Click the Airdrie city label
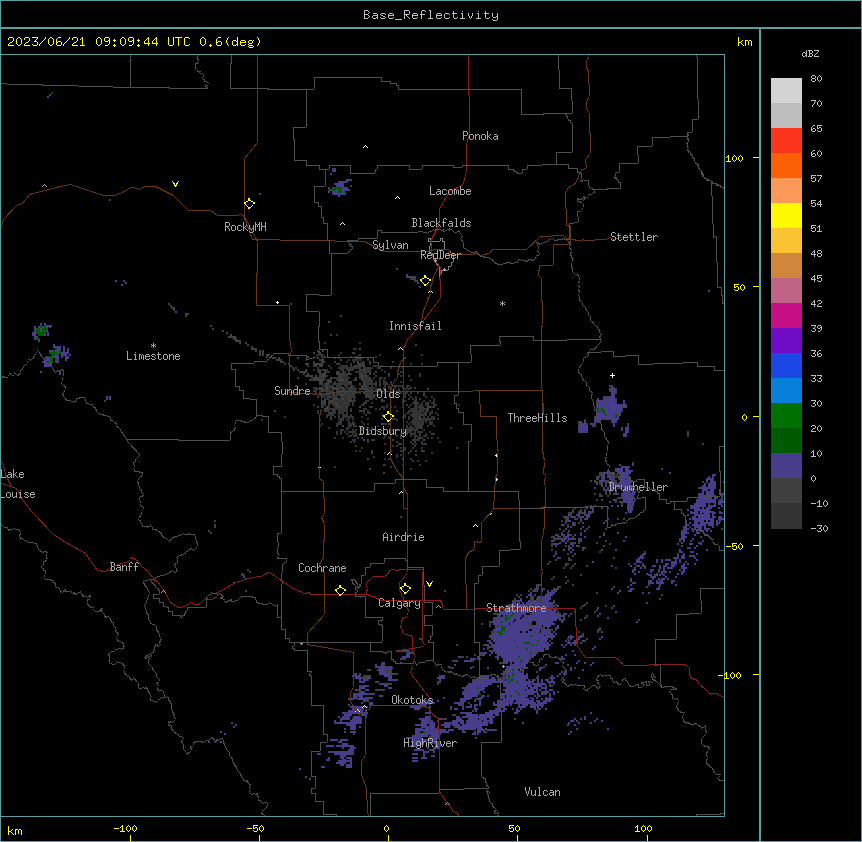The image size is (862, 842). [403, 537]
